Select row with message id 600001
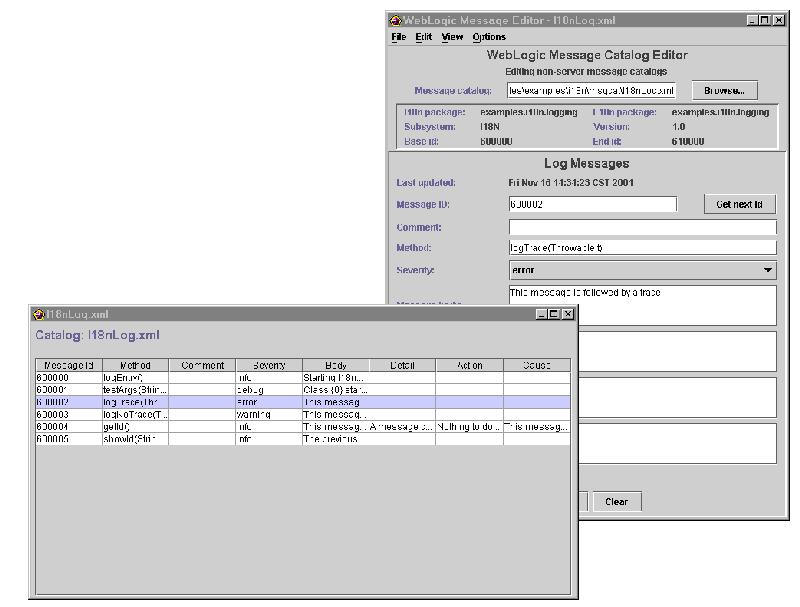Viewport: 800px width, 607px height. [x=303, y=390]
